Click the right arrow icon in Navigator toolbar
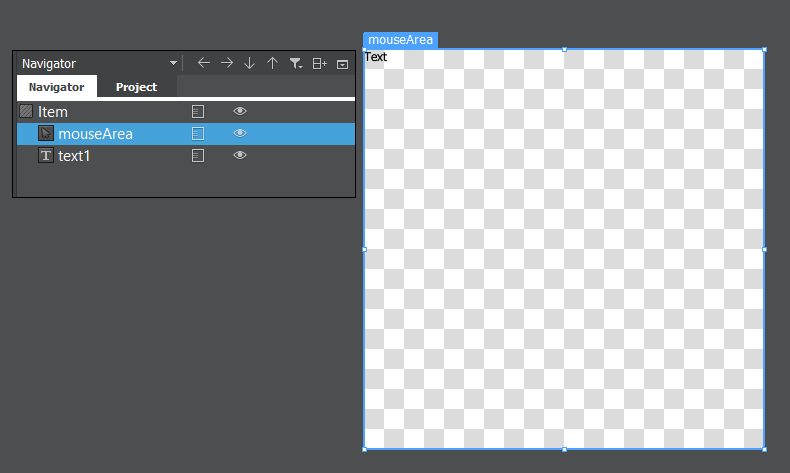The width and height of the screenshot is (790, 473). (x=227, y=63)
